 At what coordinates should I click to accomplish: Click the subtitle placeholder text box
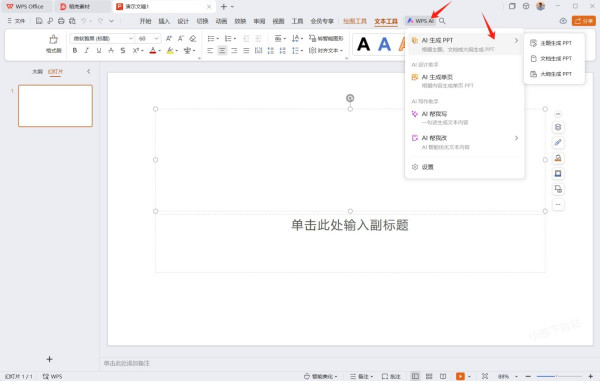click(x=350, y=243)
